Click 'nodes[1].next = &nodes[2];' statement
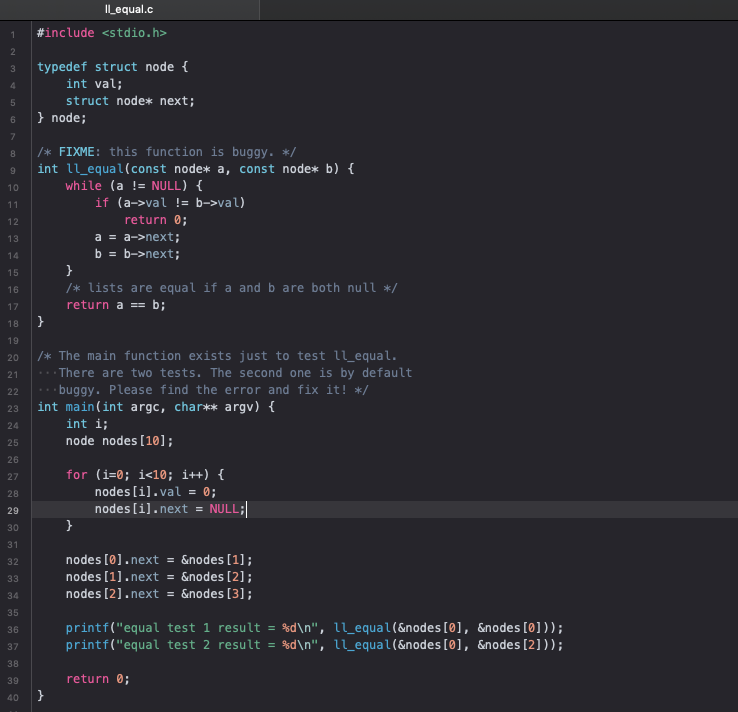Viewport: 738px width, 712px height. click(159, 577)
